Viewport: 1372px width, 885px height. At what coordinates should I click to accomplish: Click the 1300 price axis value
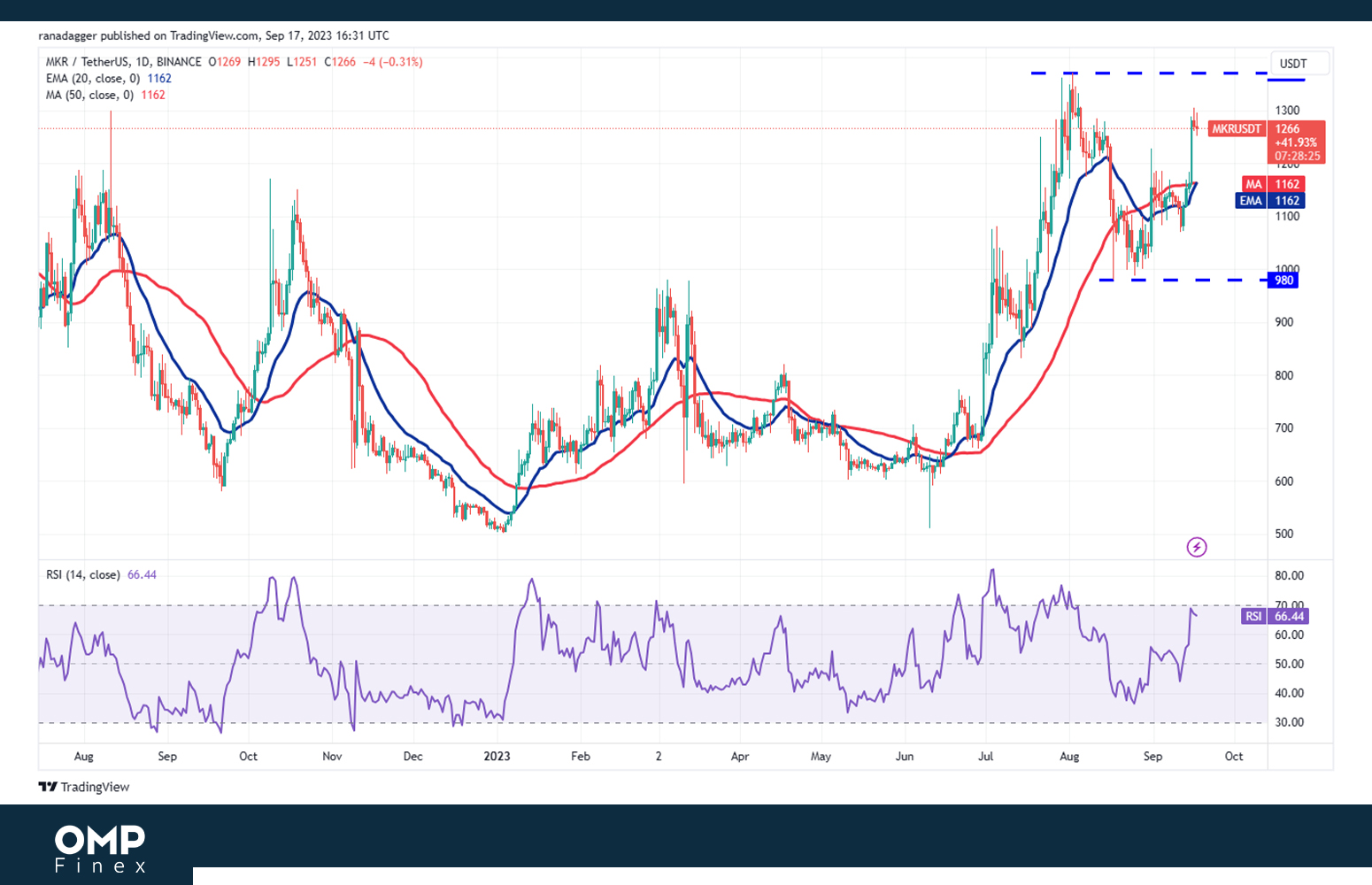tap(1287, 111)
